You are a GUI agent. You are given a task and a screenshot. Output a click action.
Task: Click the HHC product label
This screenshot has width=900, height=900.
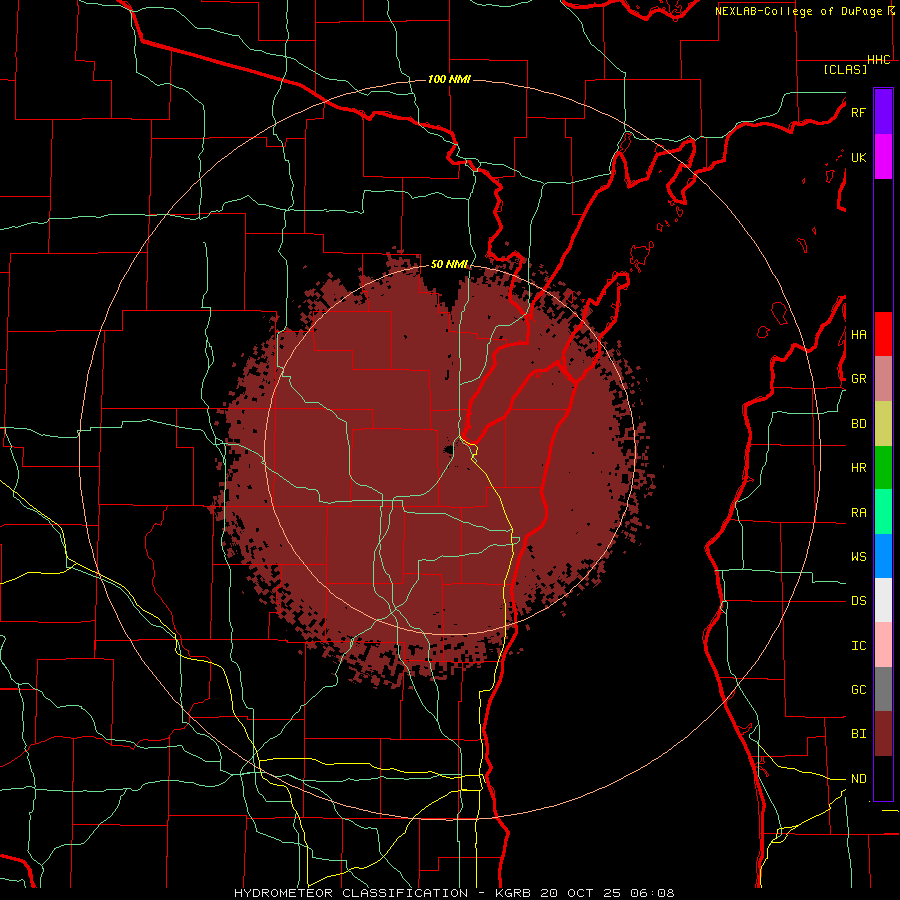tap(879, 60)
